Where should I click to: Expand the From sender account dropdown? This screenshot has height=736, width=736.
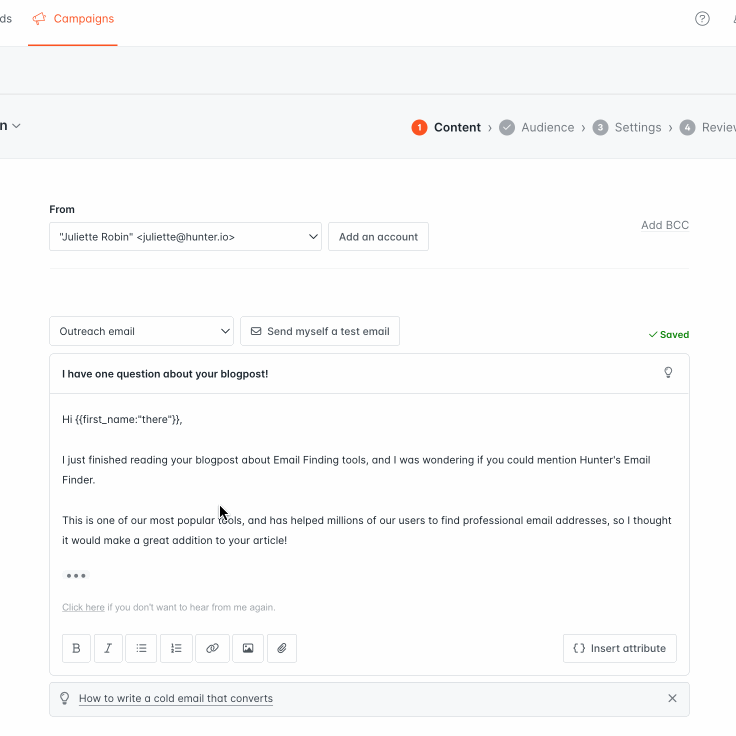click(x=185, y=237)
